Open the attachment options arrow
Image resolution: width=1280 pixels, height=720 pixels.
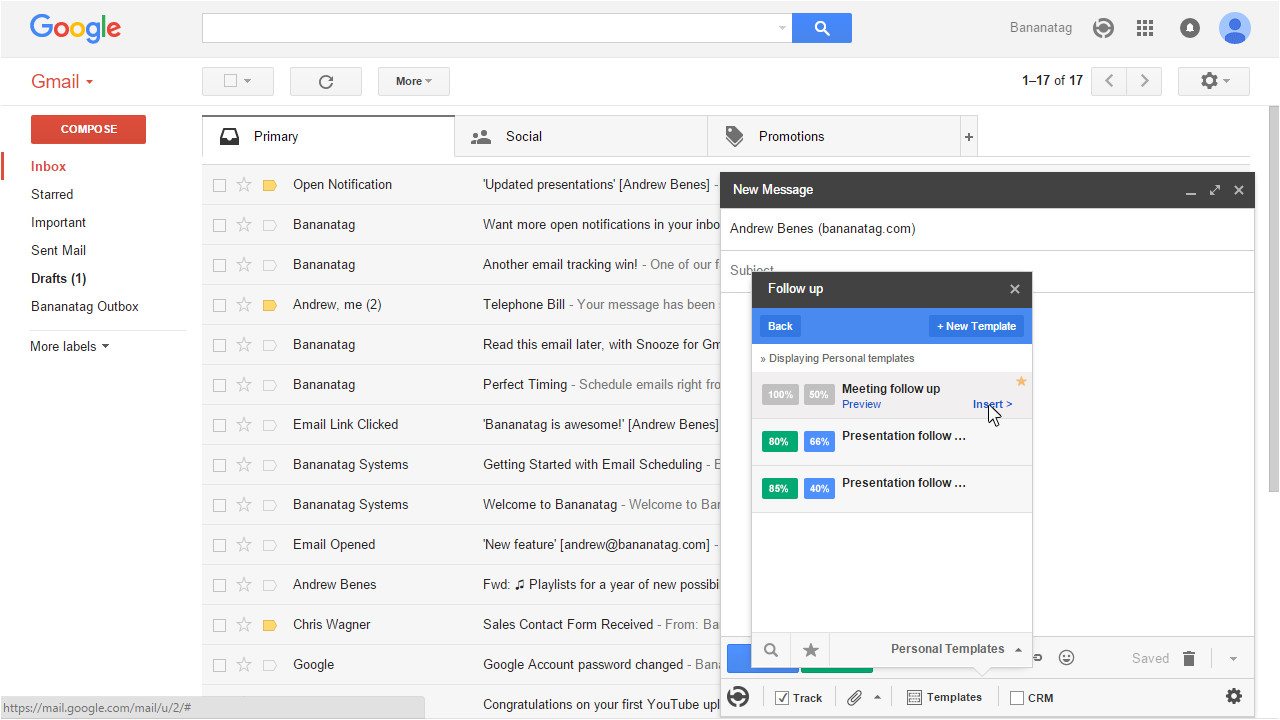click(878, 697)
